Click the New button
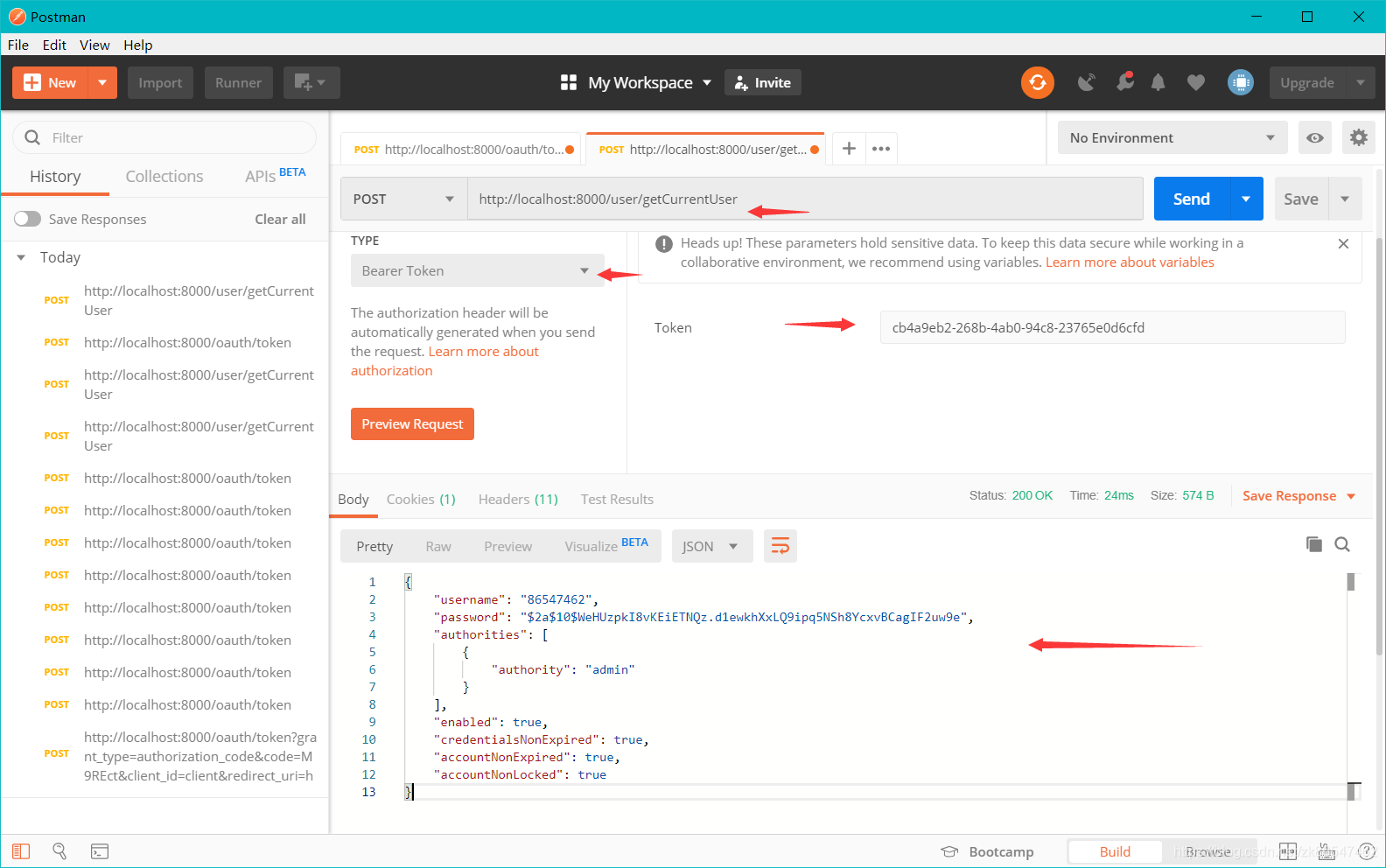This screenshot has width=1386, height=868. click(51, 82)
